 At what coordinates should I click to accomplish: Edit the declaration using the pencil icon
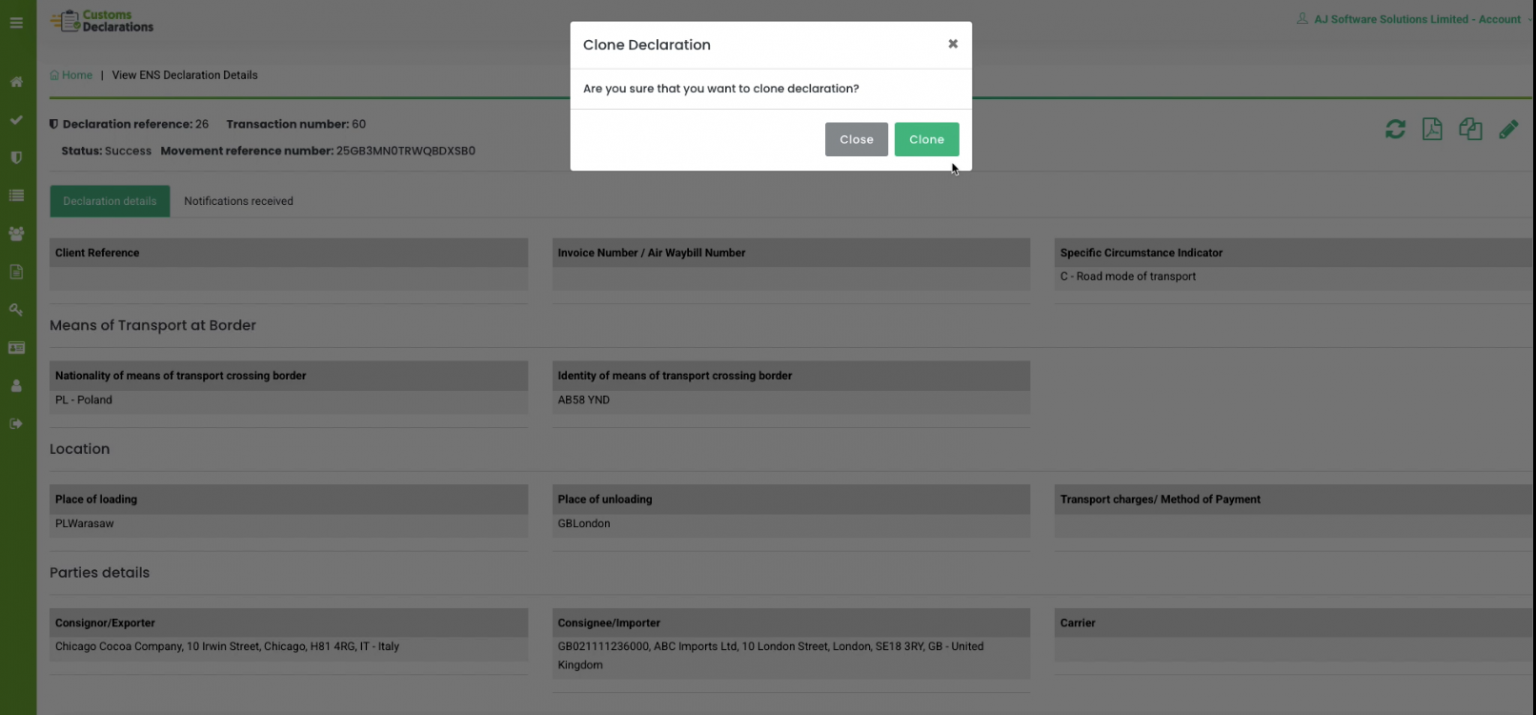pyautogui.click(x=1509, y=129)
